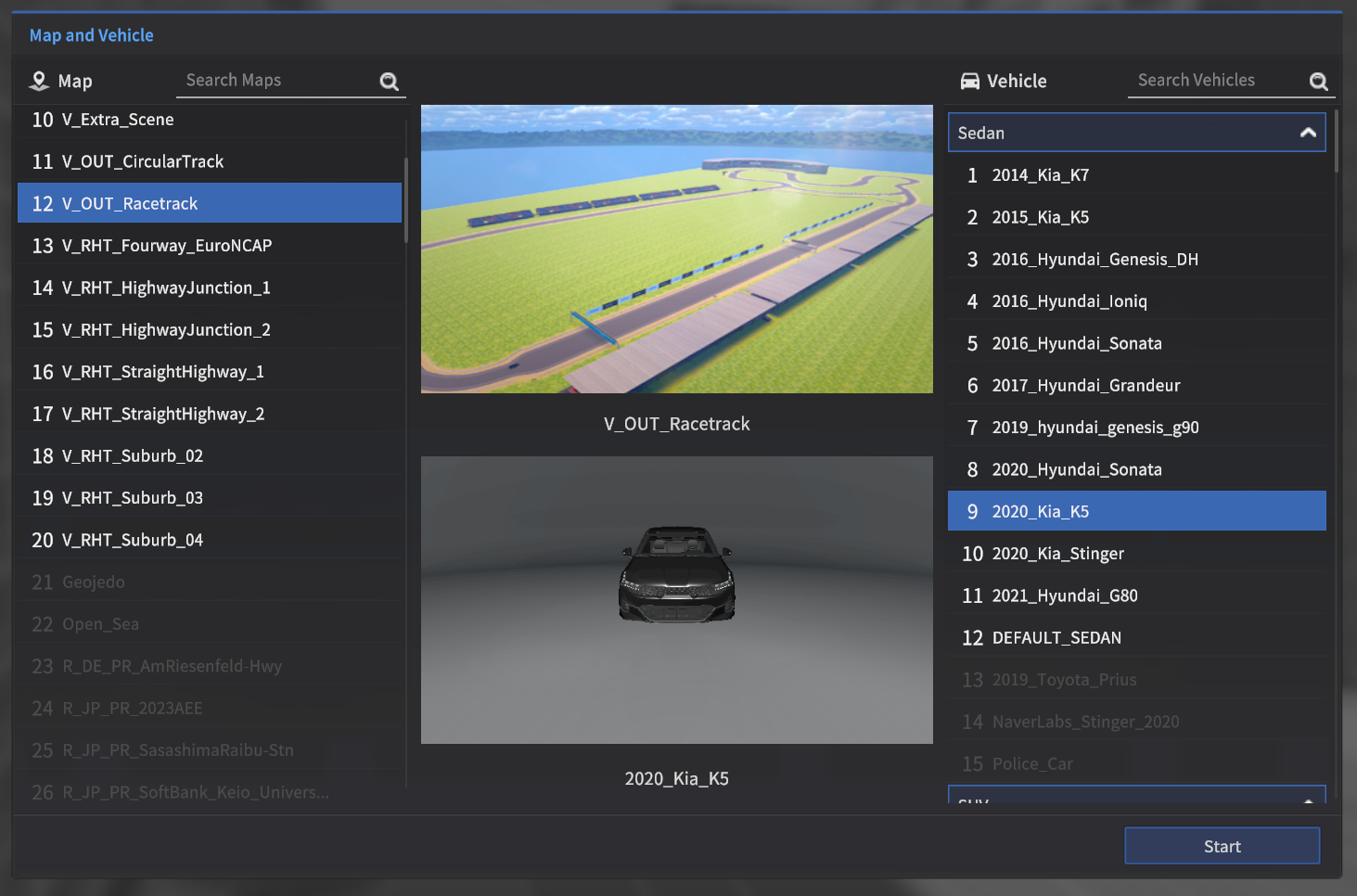The height and width of the screenshot is (896, 1357).
Task: Select map V_OUT_Racetrack in list
Action: (x=210, y=203)
